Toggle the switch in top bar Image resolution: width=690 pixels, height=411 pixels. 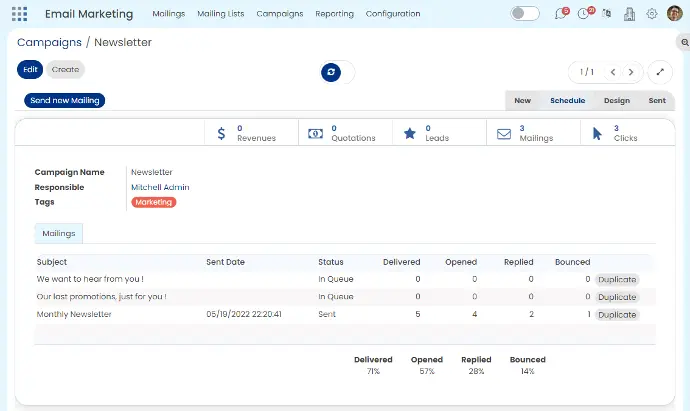click(524, 14)
